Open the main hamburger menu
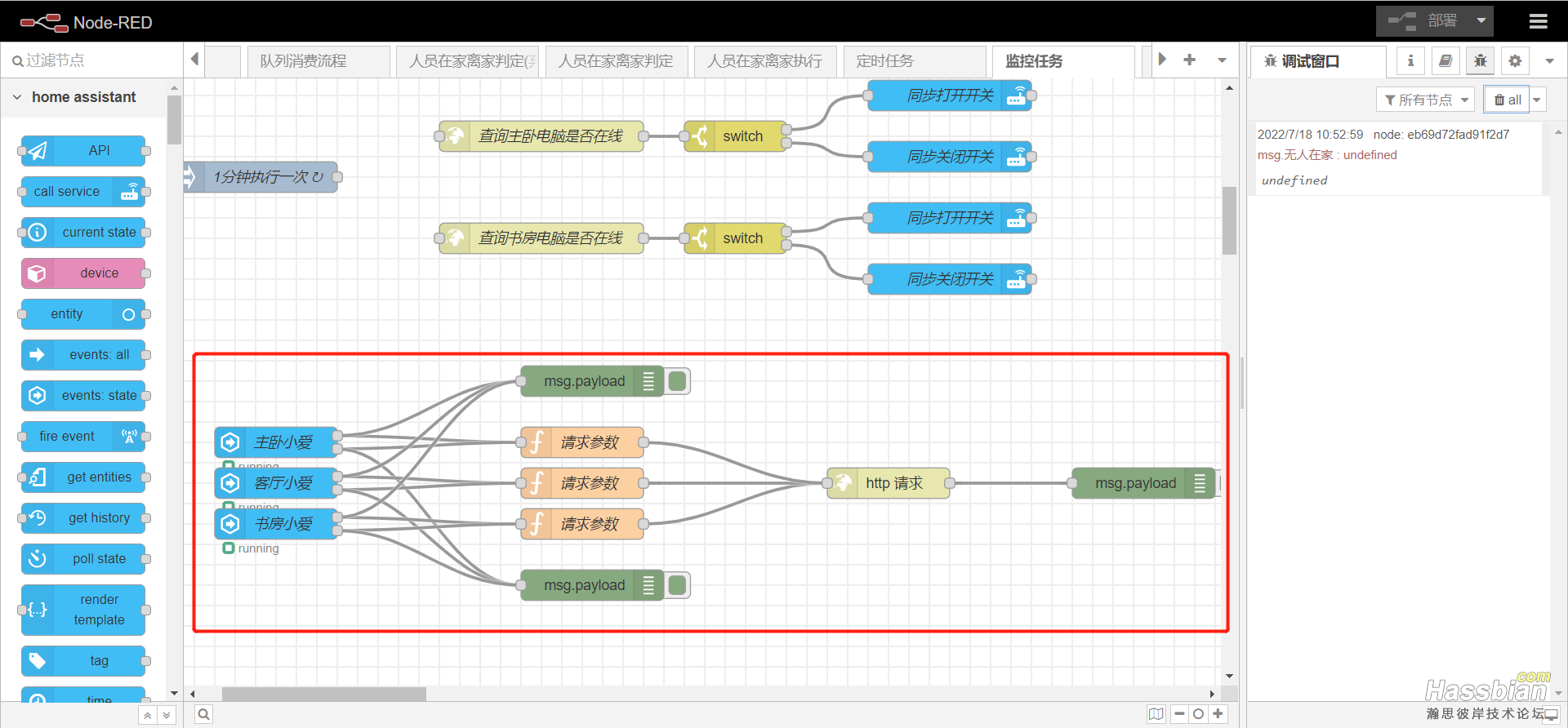1568x728 pixels. point(1539,22)
